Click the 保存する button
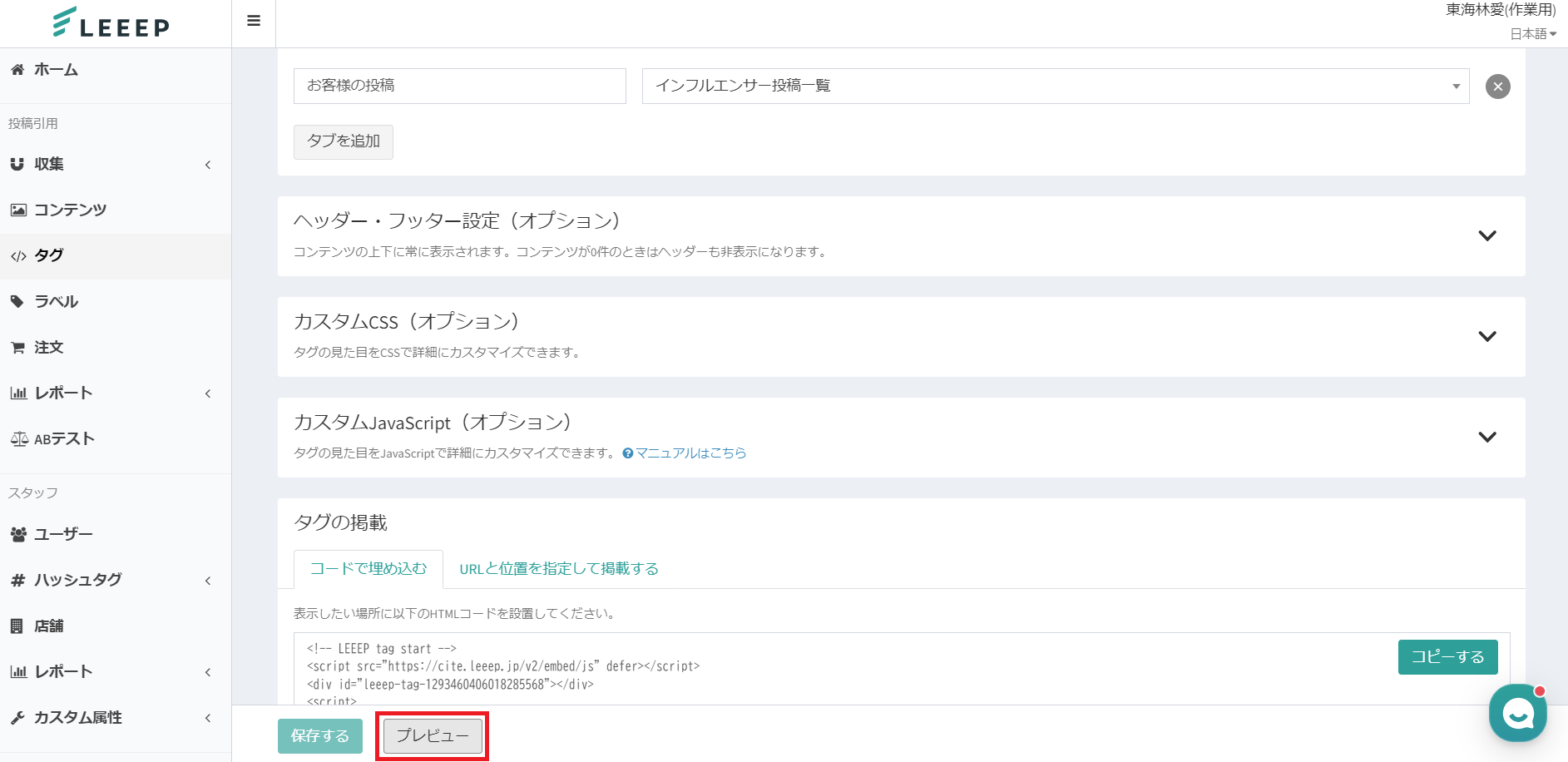Image resolution: width=1568 pixels, height=762 pixels. 320,736
